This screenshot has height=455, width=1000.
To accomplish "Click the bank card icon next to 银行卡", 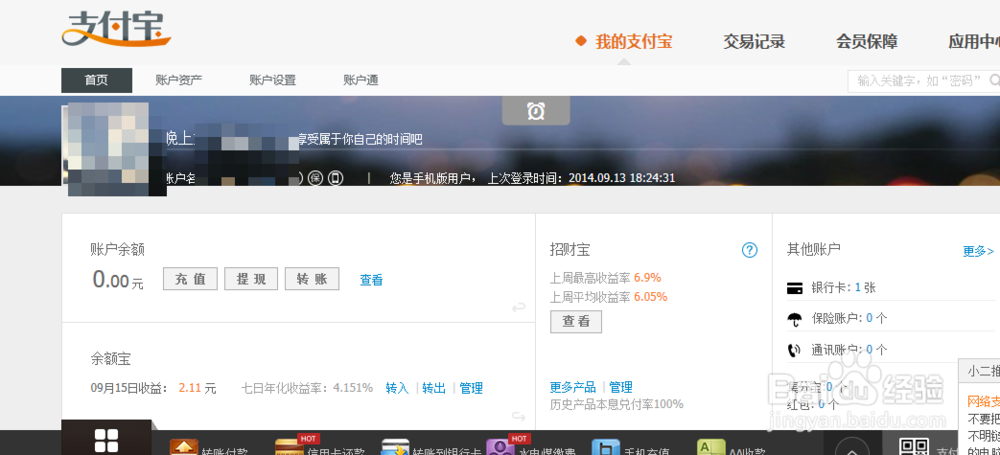I will pos(795,288).
